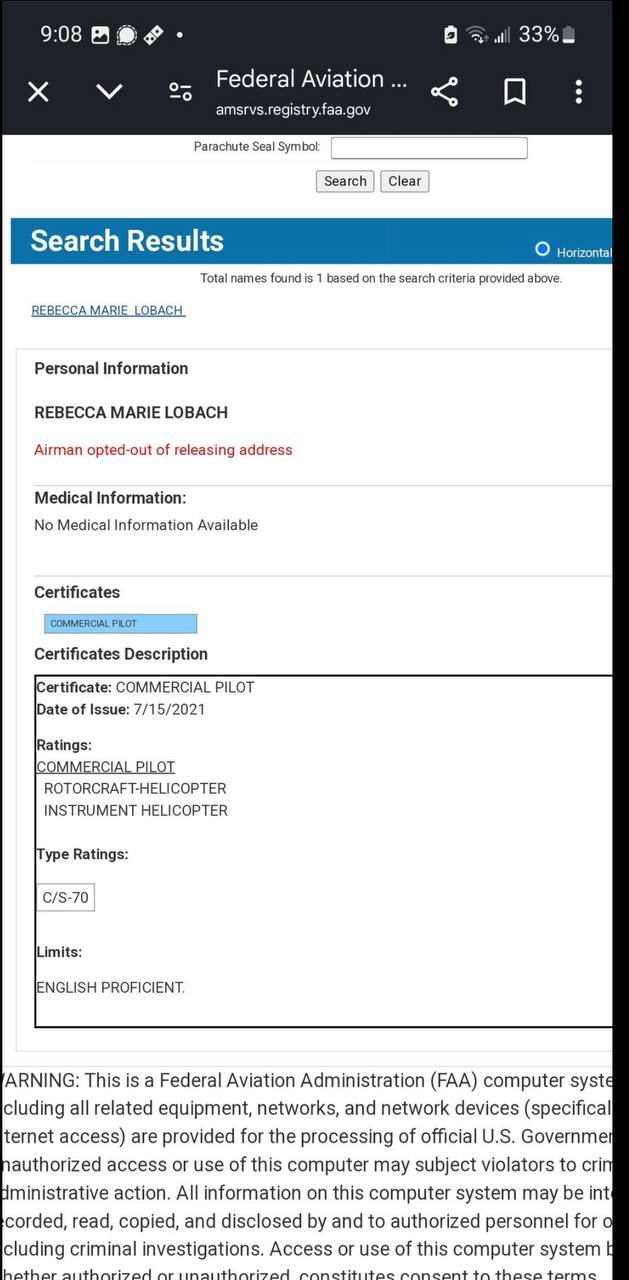Close the browser tab with X icon
Viewport: 629px width, 1280px height.
[38, 92]
